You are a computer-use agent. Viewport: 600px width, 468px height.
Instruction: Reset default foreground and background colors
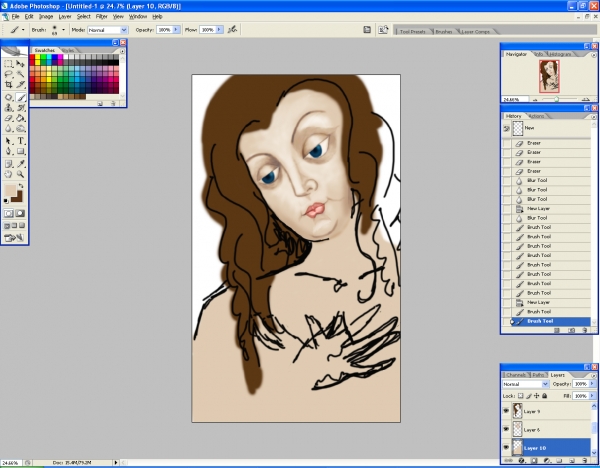[6, 201]
